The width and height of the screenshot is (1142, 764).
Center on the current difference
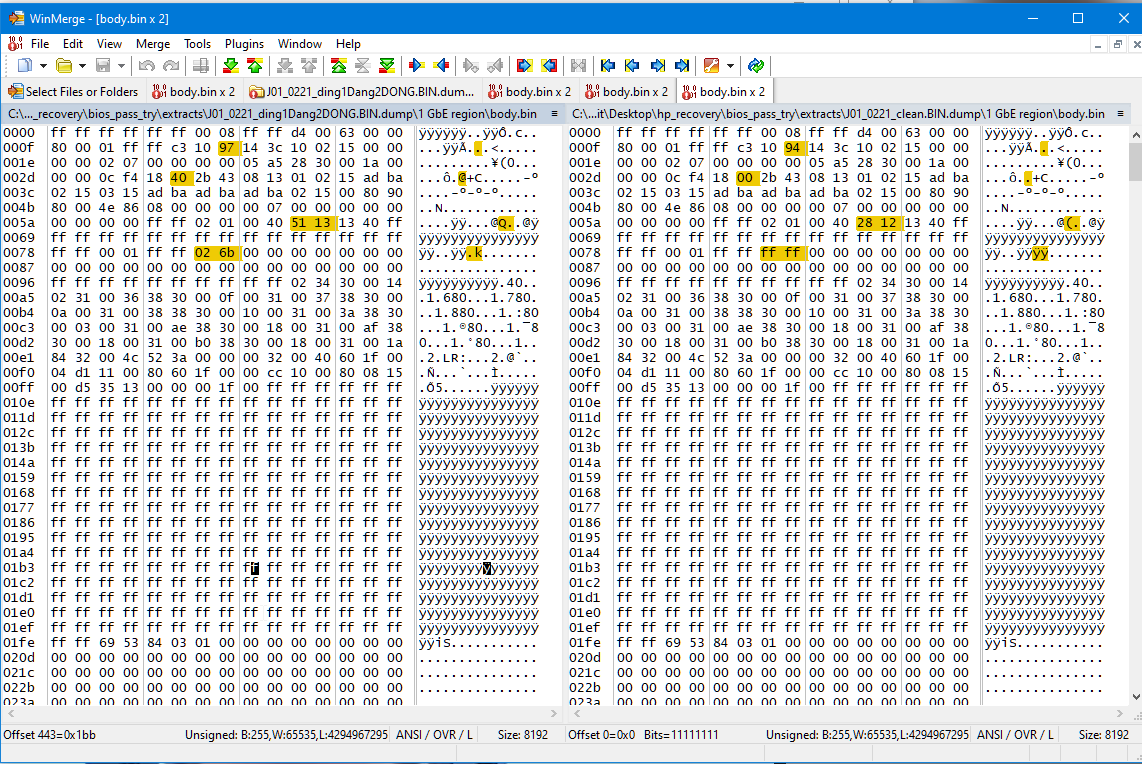[363, 66]
